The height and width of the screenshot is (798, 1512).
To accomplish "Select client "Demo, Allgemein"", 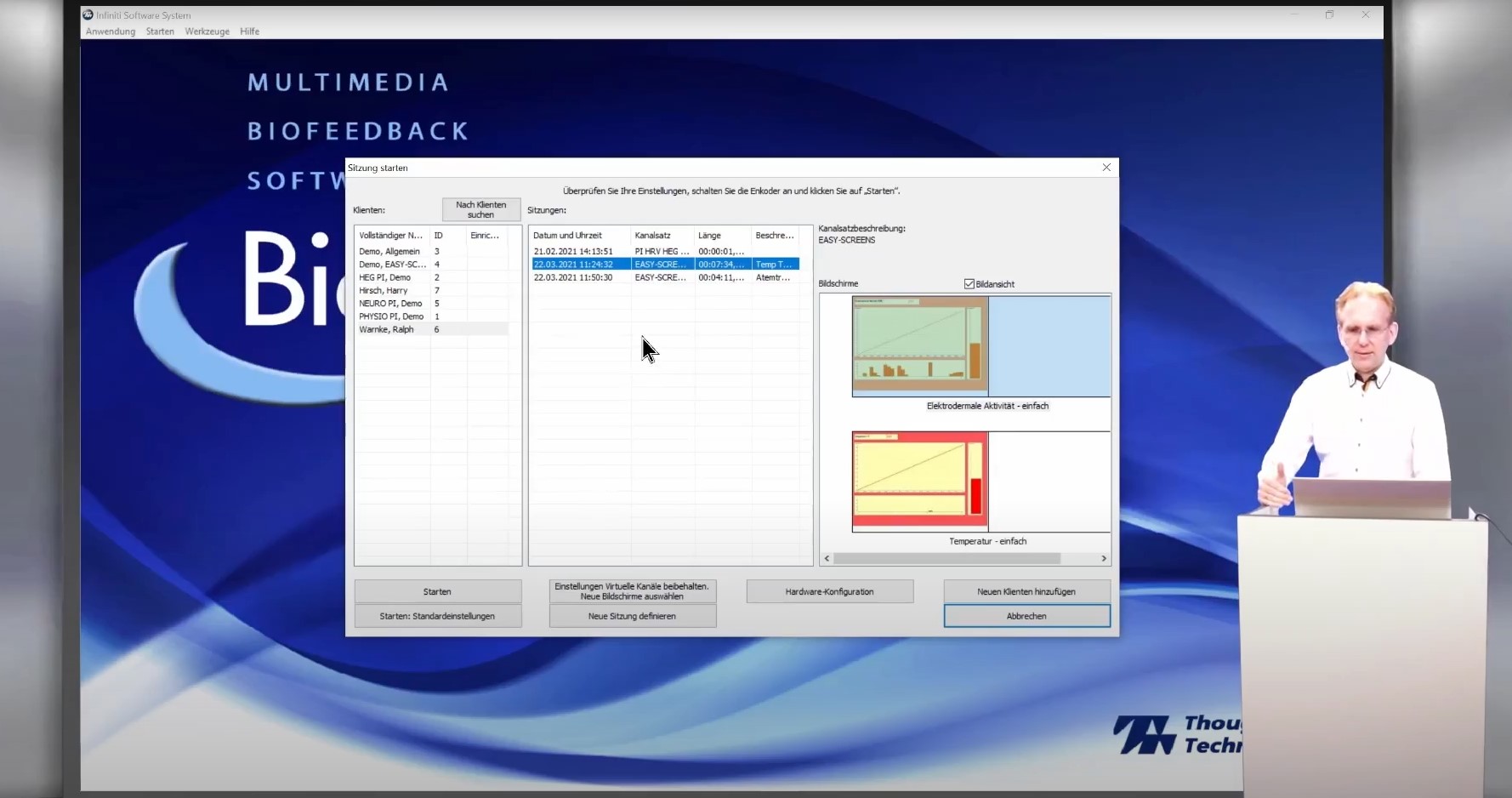I will (x=389, y=252).
